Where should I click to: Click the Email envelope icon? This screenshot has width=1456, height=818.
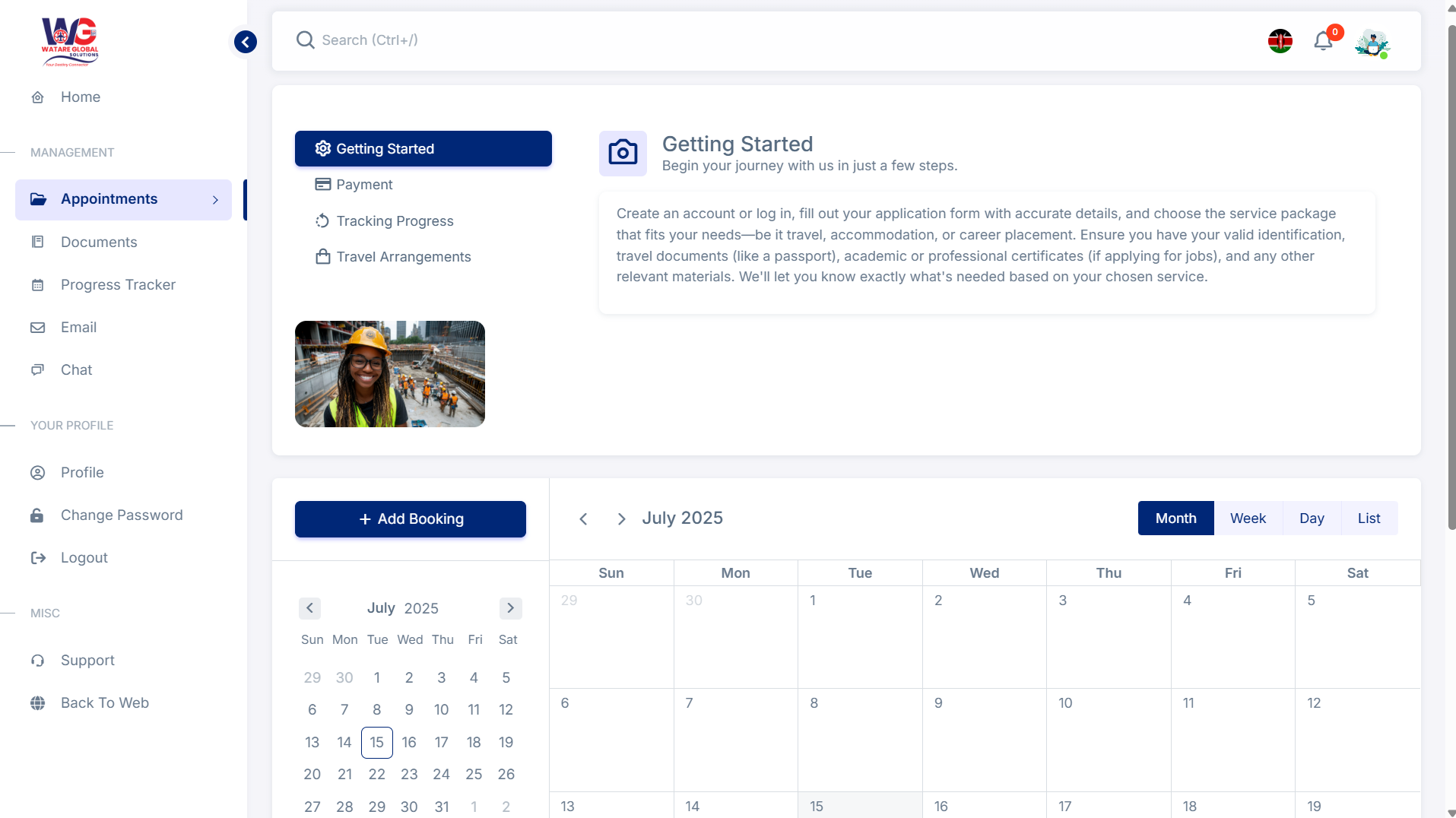point(38,327)
